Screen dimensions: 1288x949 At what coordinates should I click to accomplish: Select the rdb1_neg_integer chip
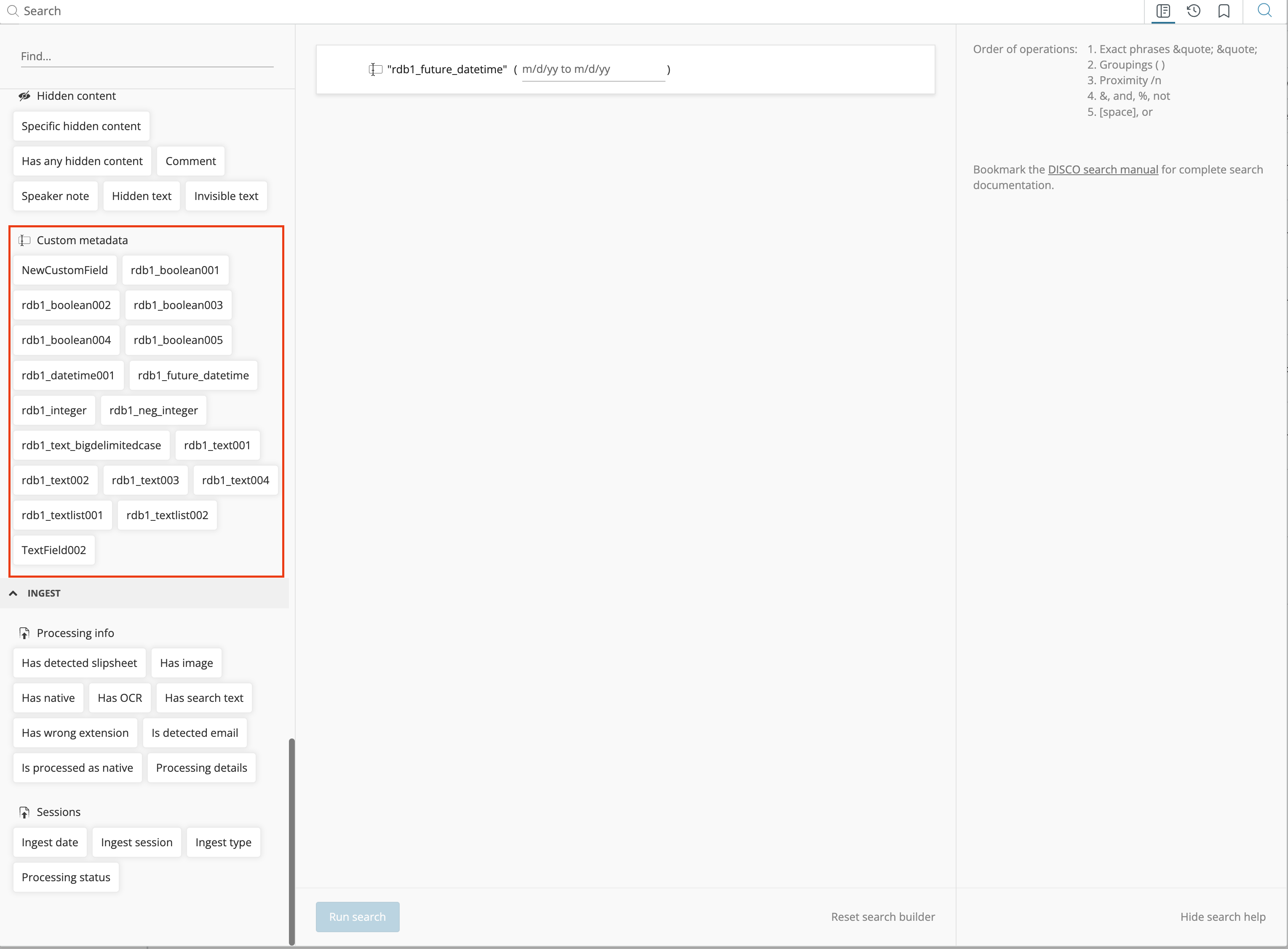point(153,410)
